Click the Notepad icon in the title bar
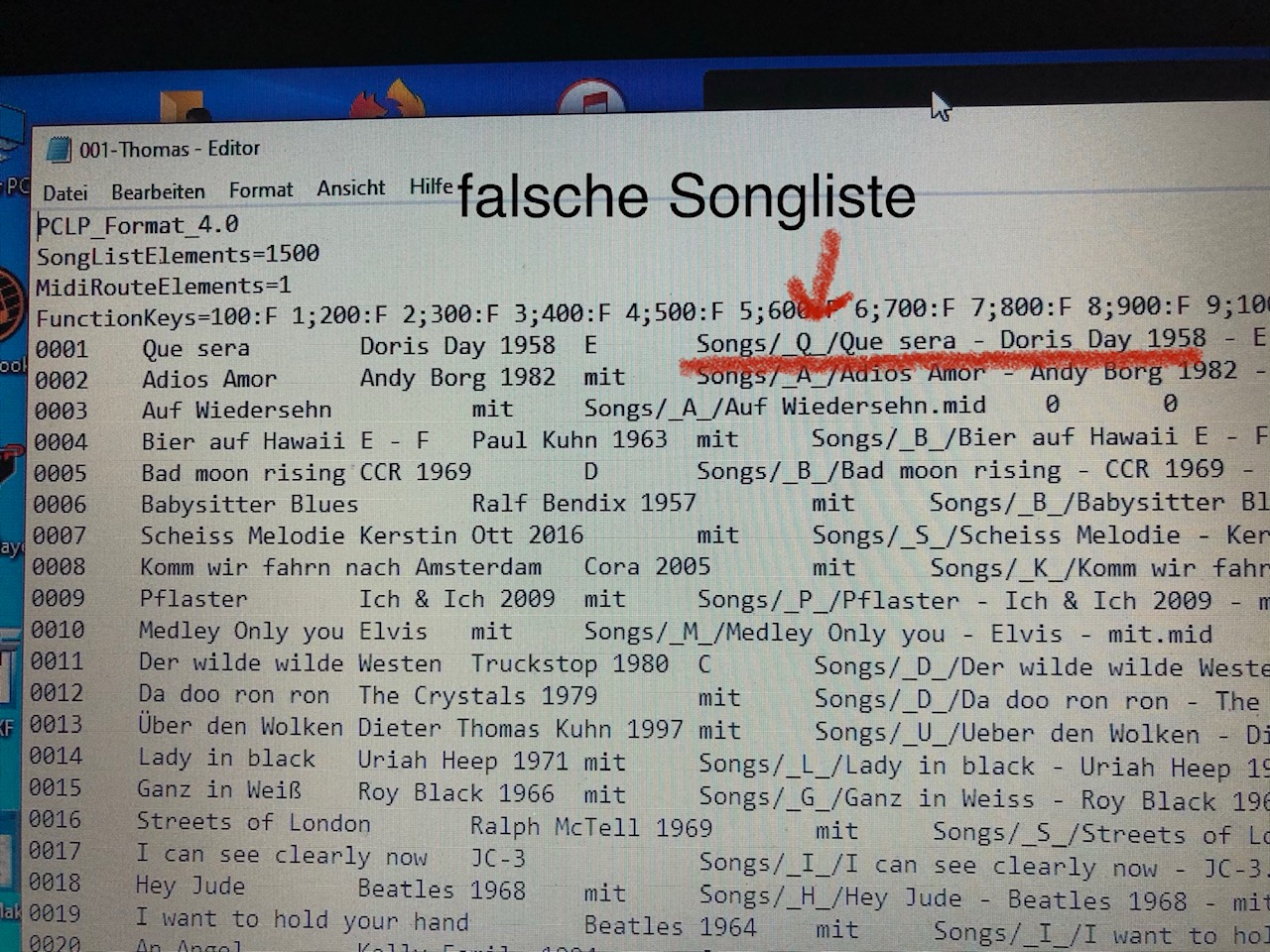The image size is (1270, 952). 60,150
